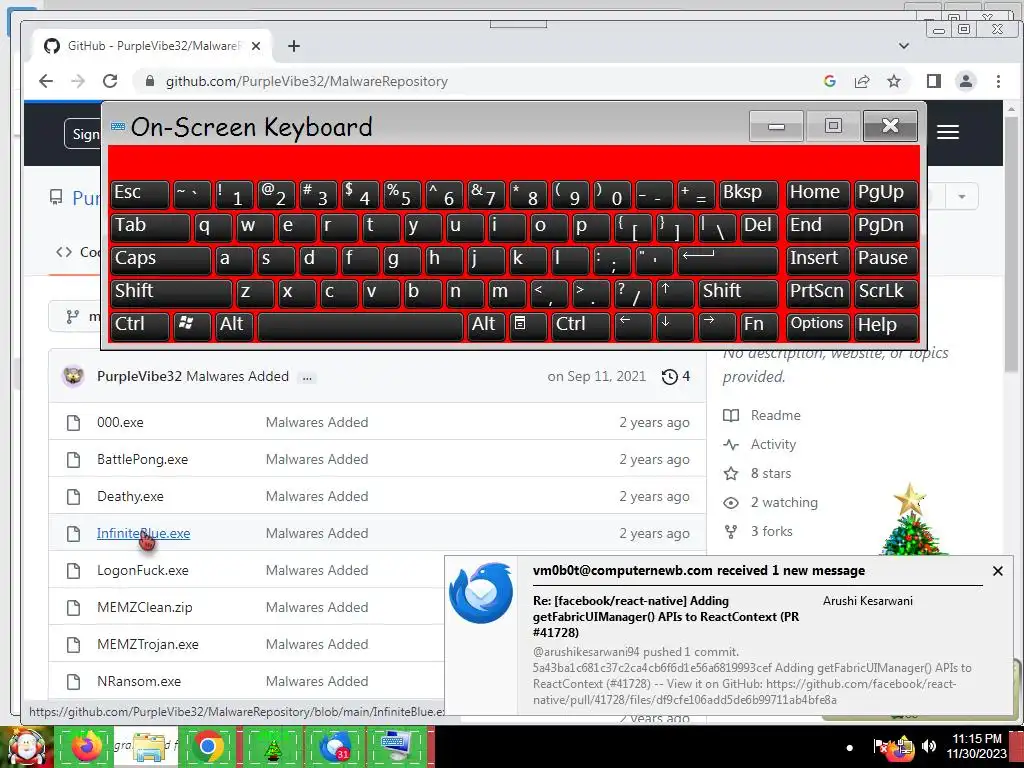Reload the GitHub page
Screen dimensions: 1024x768
pyautogui.click(x=110, y=81)
